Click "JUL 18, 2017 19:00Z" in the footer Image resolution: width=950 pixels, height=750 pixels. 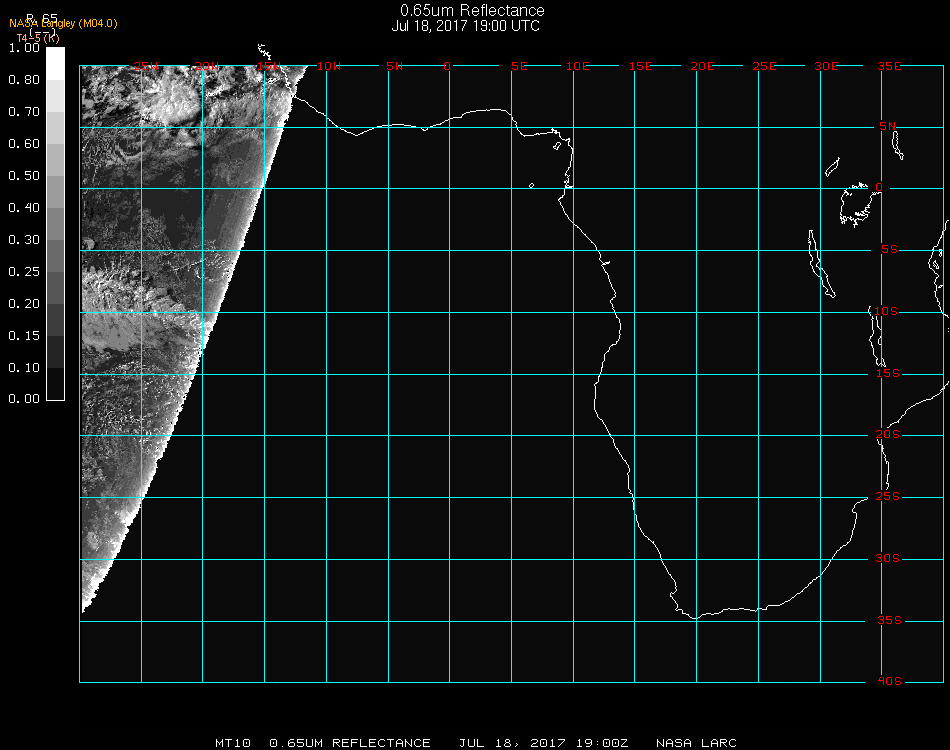pyautogui.click(x=543, y=743)
